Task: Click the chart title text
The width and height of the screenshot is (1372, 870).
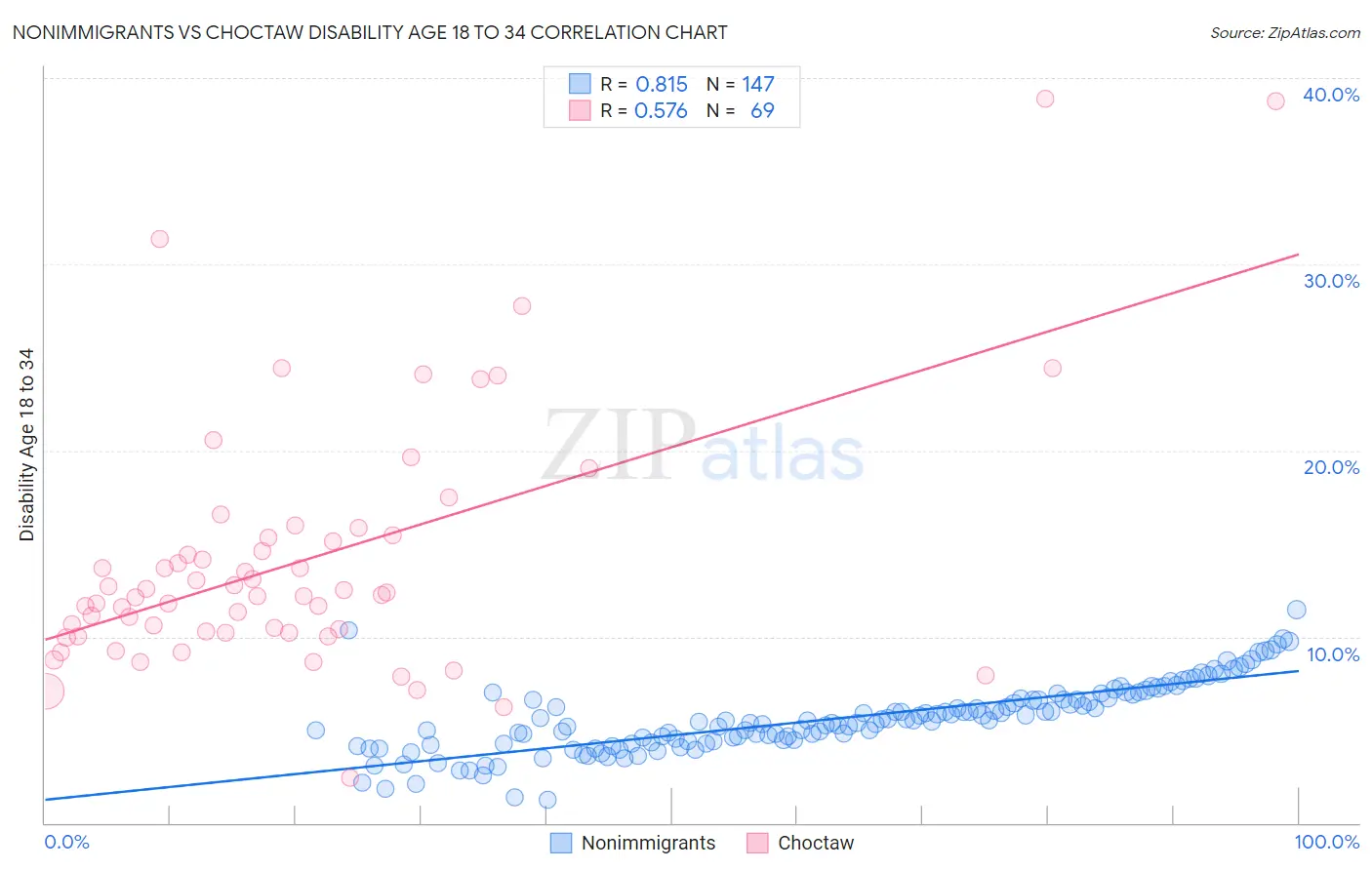Action: click(x=370, y=32)
